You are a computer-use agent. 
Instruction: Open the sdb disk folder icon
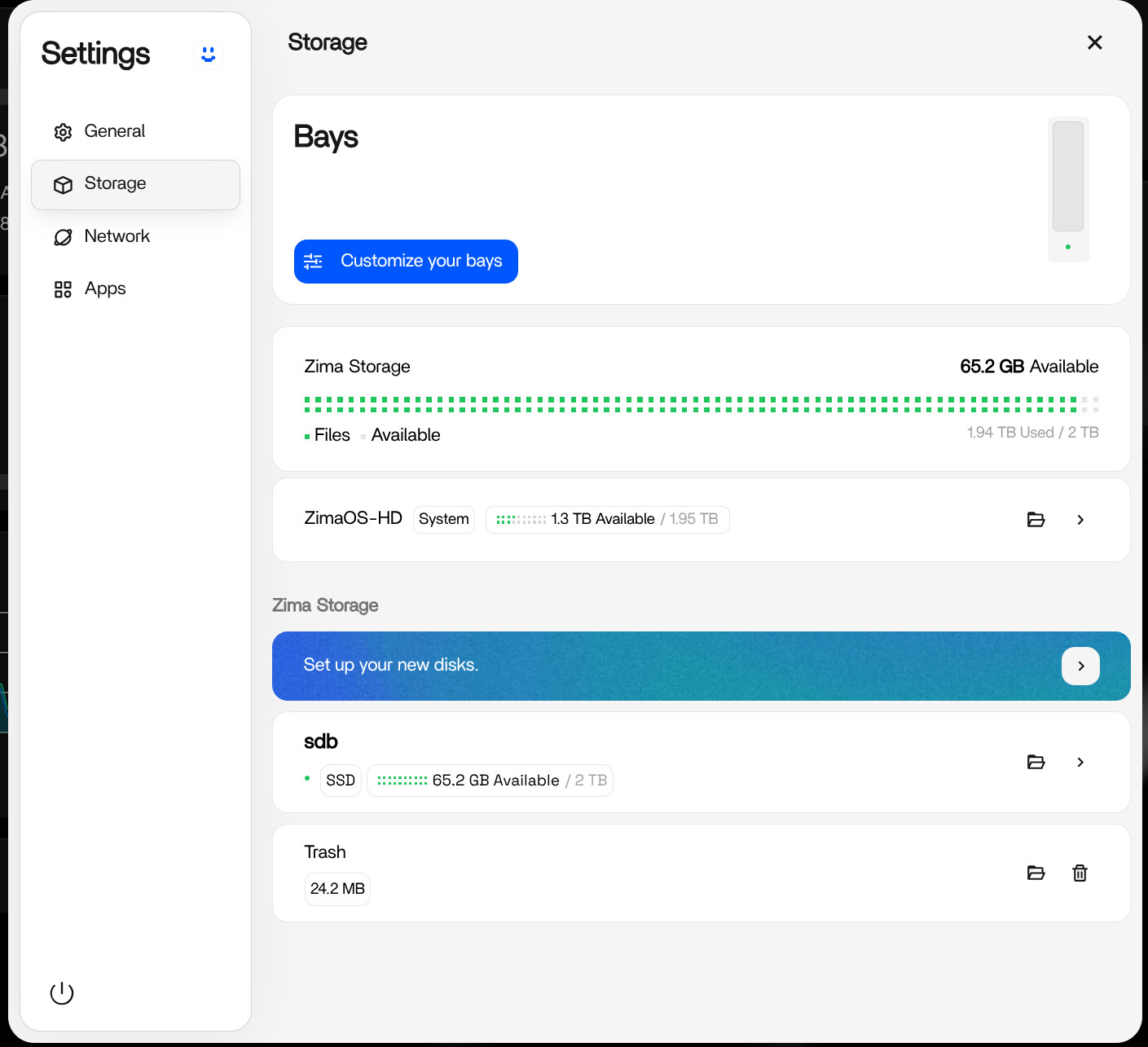pyautogui.click(x=1036, y=762)
